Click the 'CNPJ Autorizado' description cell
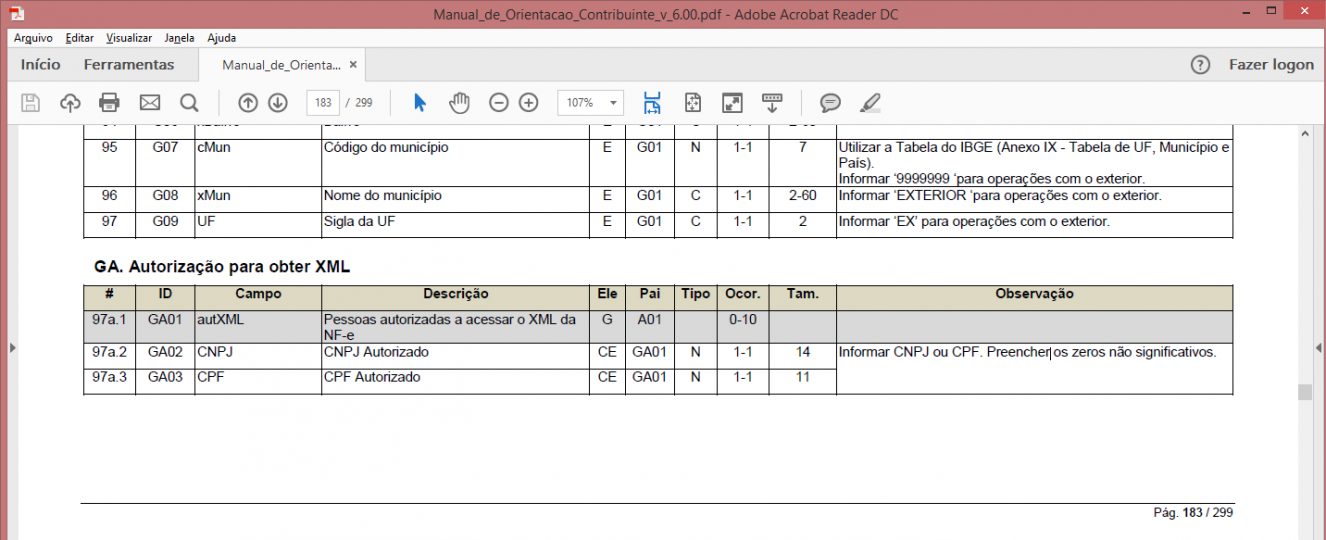 point(455,356)
